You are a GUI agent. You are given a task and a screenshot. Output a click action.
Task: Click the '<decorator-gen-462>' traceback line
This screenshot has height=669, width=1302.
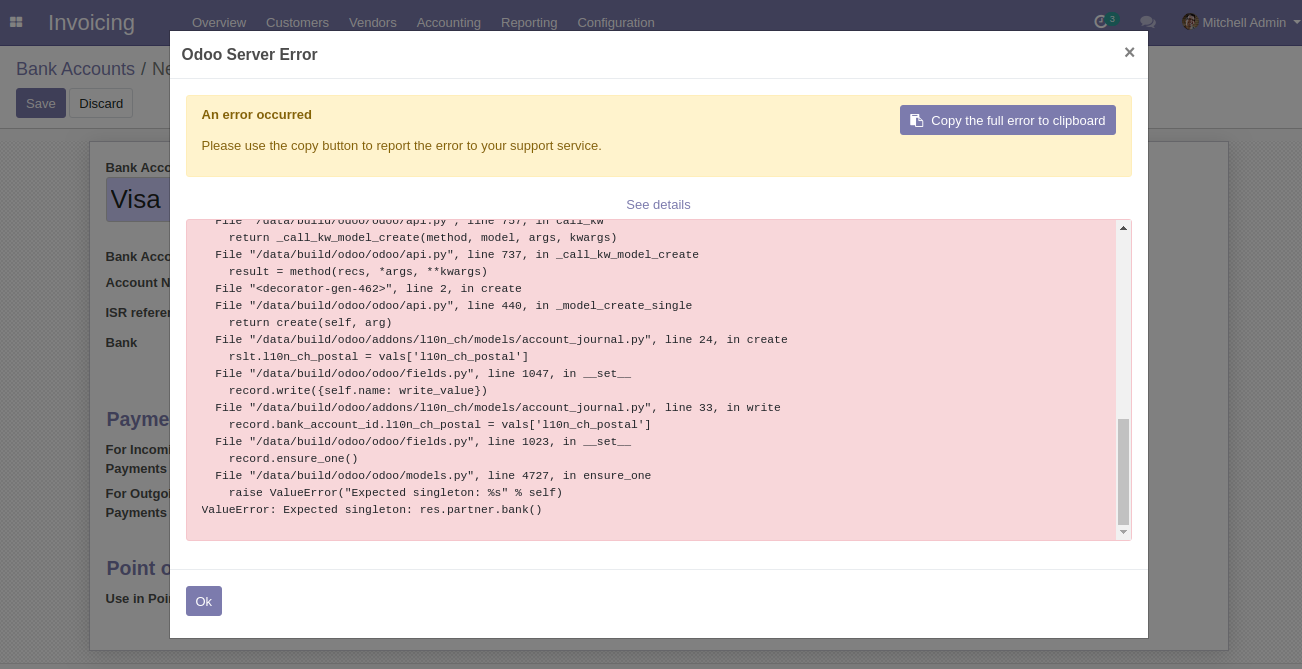[x=368, y=289]
